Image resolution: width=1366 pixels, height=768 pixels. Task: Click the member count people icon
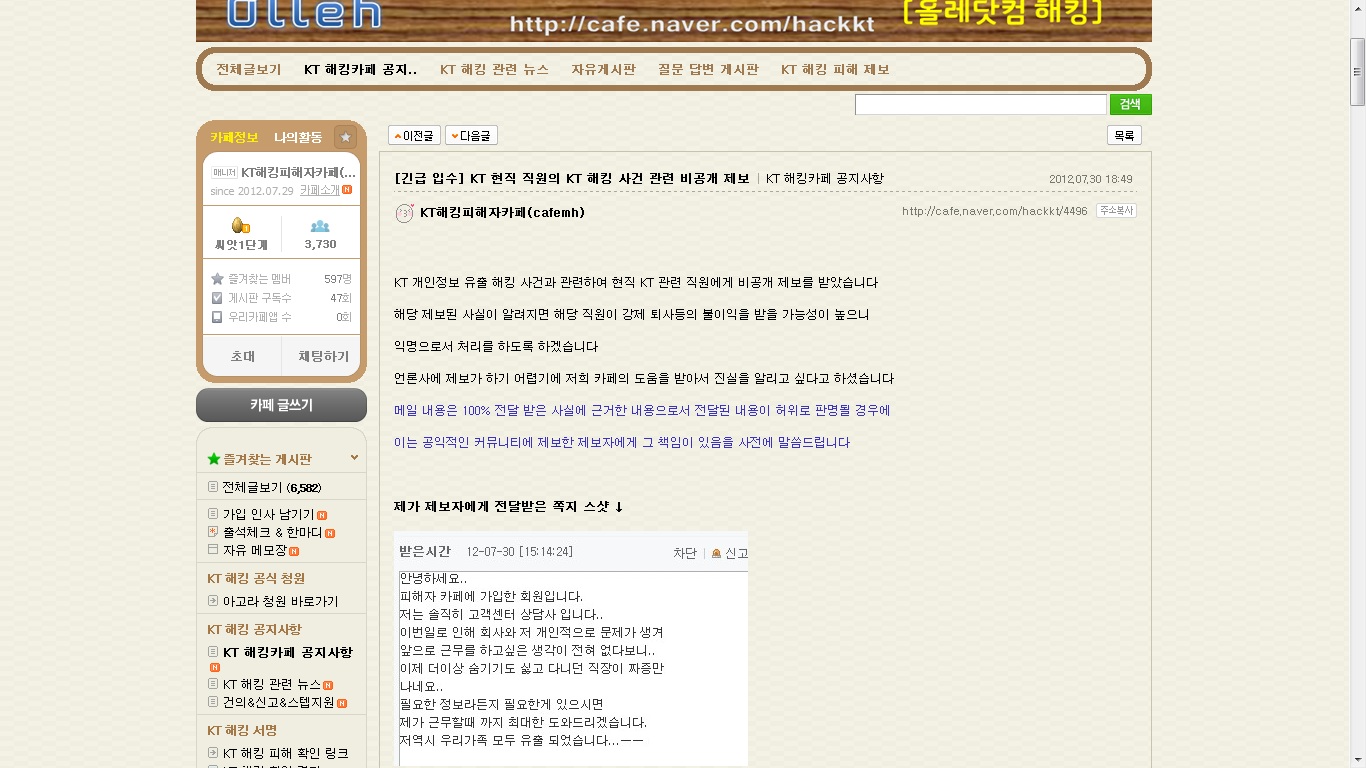point(320,226)
